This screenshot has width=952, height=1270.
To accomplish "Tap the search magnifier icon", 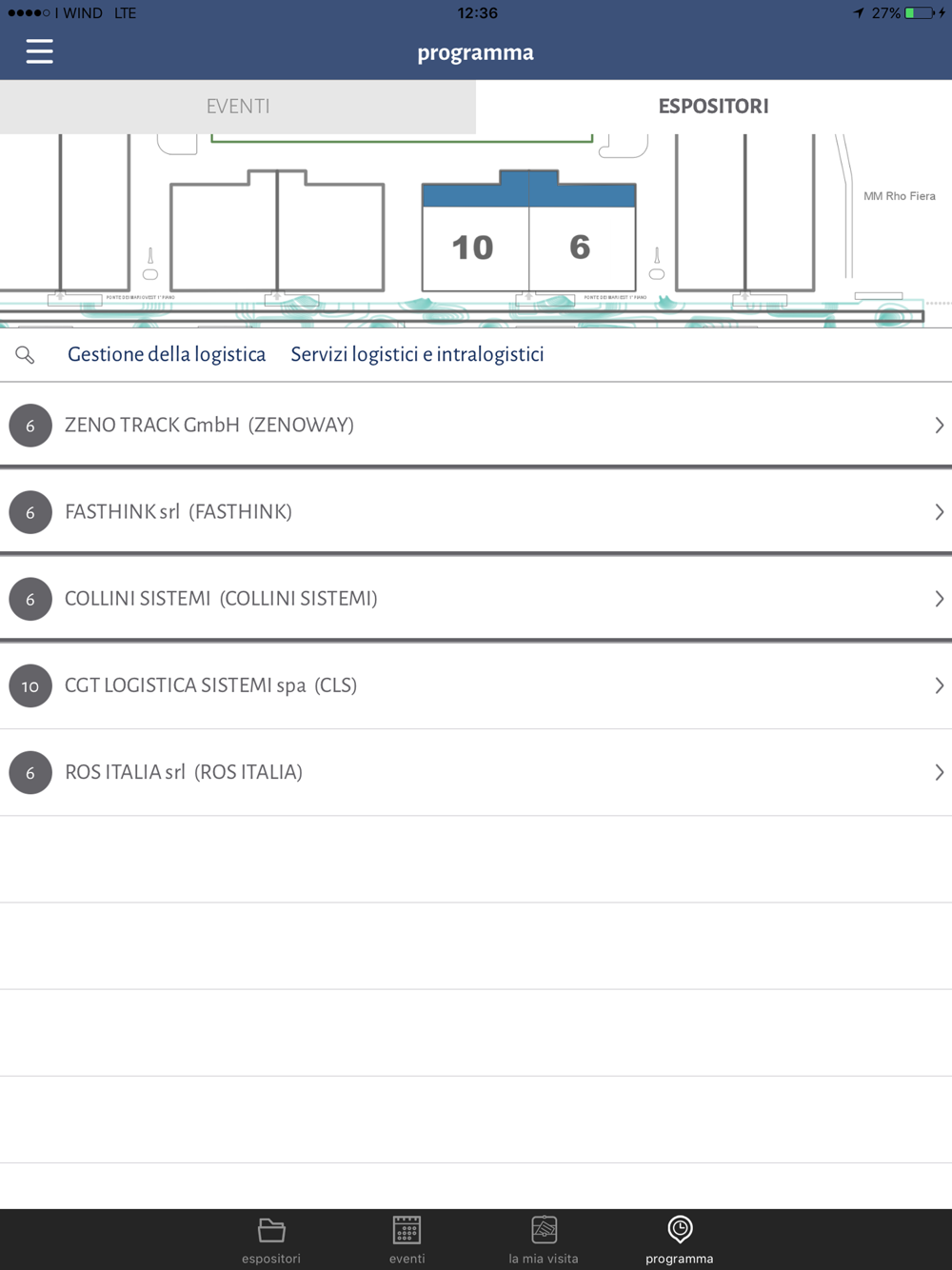I will [25, 355].
